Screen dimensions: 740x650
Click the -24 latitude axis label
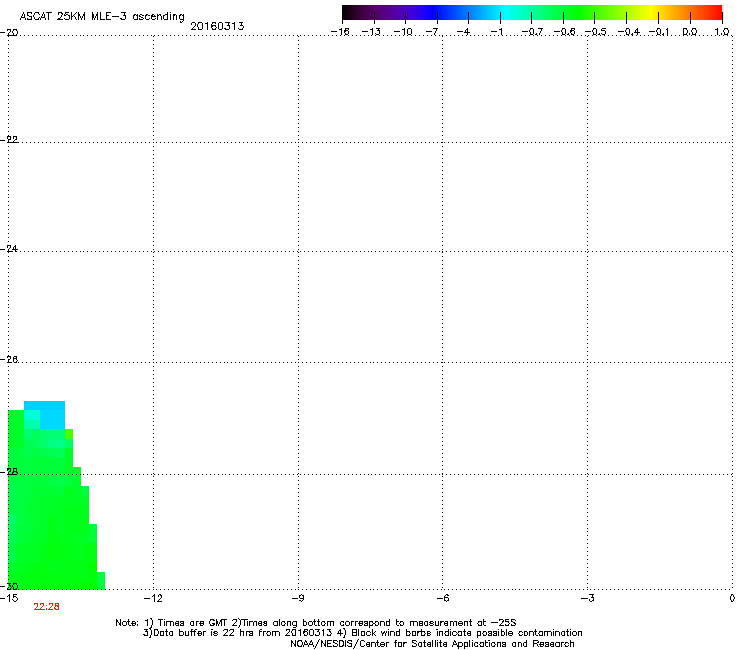(9, 249)
